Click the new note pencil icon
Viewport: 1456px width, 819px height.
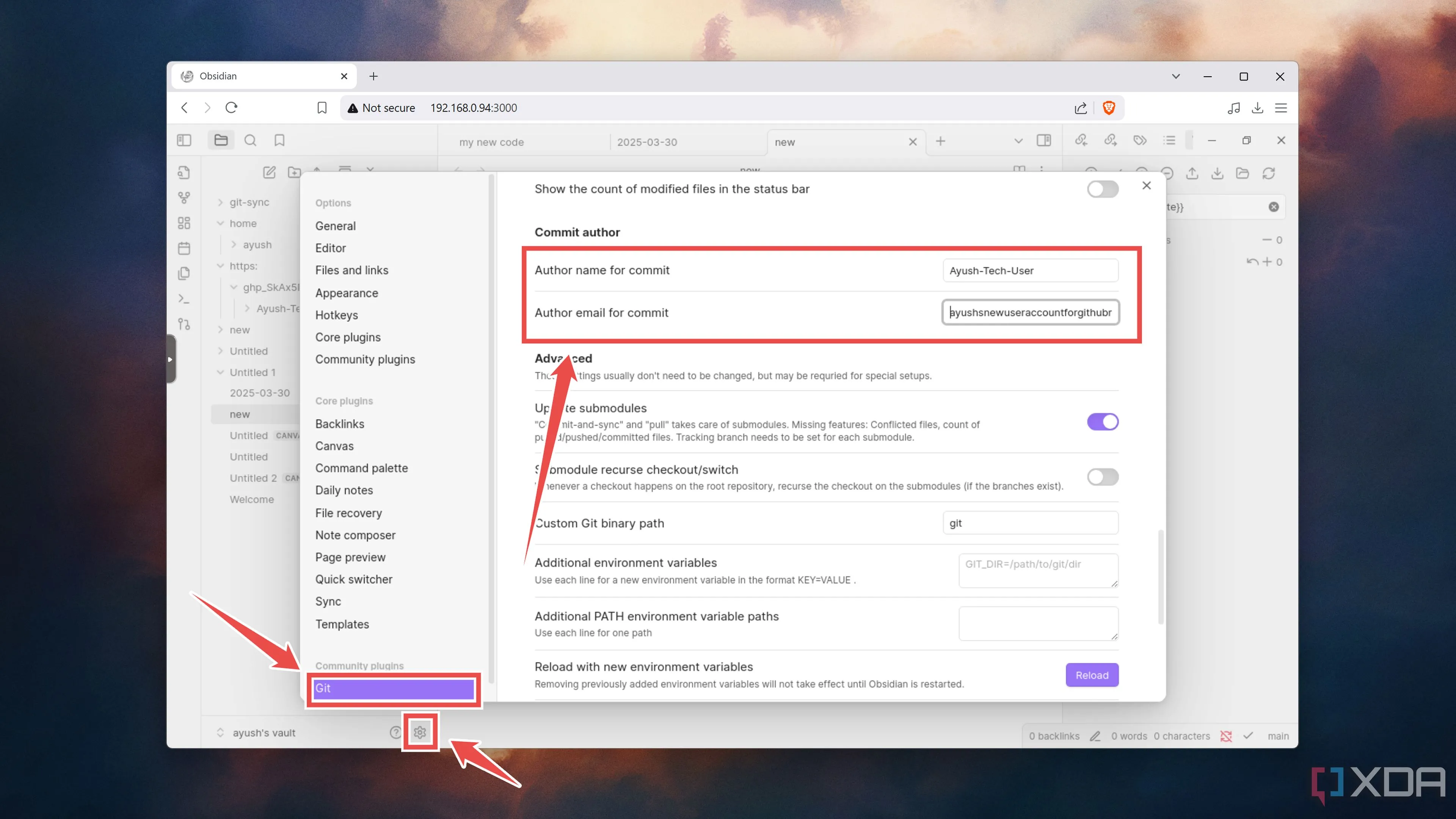269,172
